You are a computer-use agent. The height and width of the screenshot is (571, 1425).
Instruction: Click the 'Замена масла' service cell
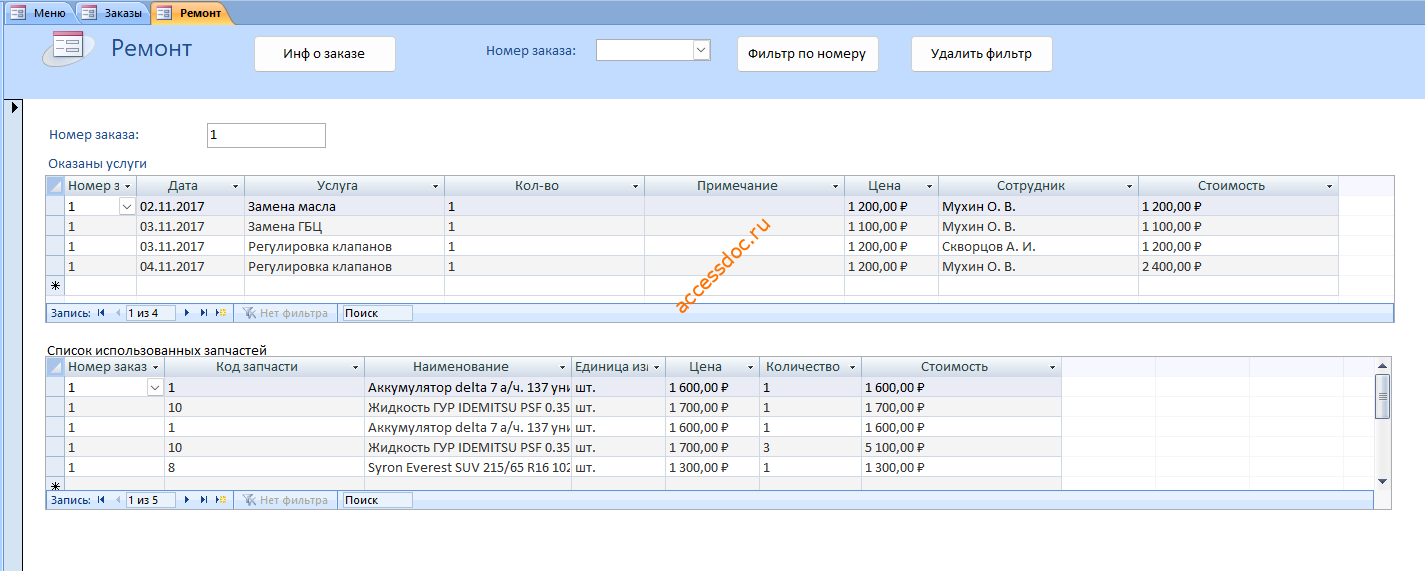point(344,207)
